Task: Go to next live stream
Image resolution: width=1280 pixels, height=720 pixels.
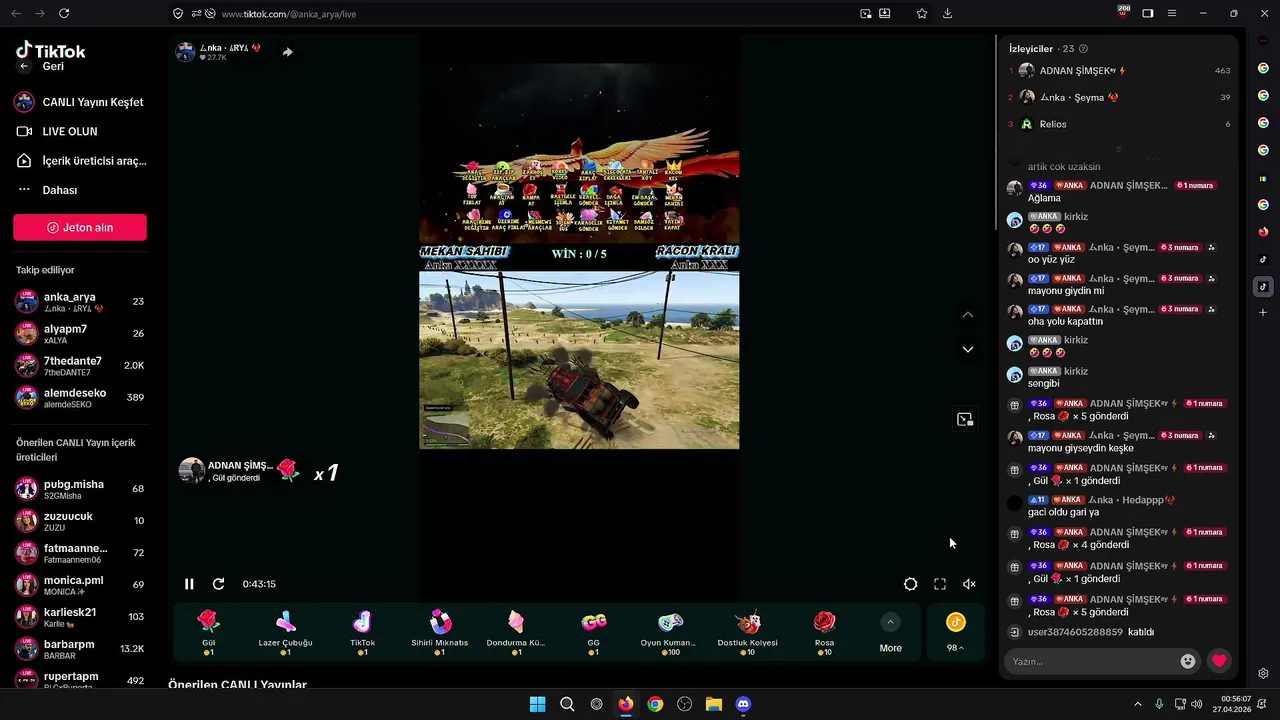Action: (x=967, y=349)
